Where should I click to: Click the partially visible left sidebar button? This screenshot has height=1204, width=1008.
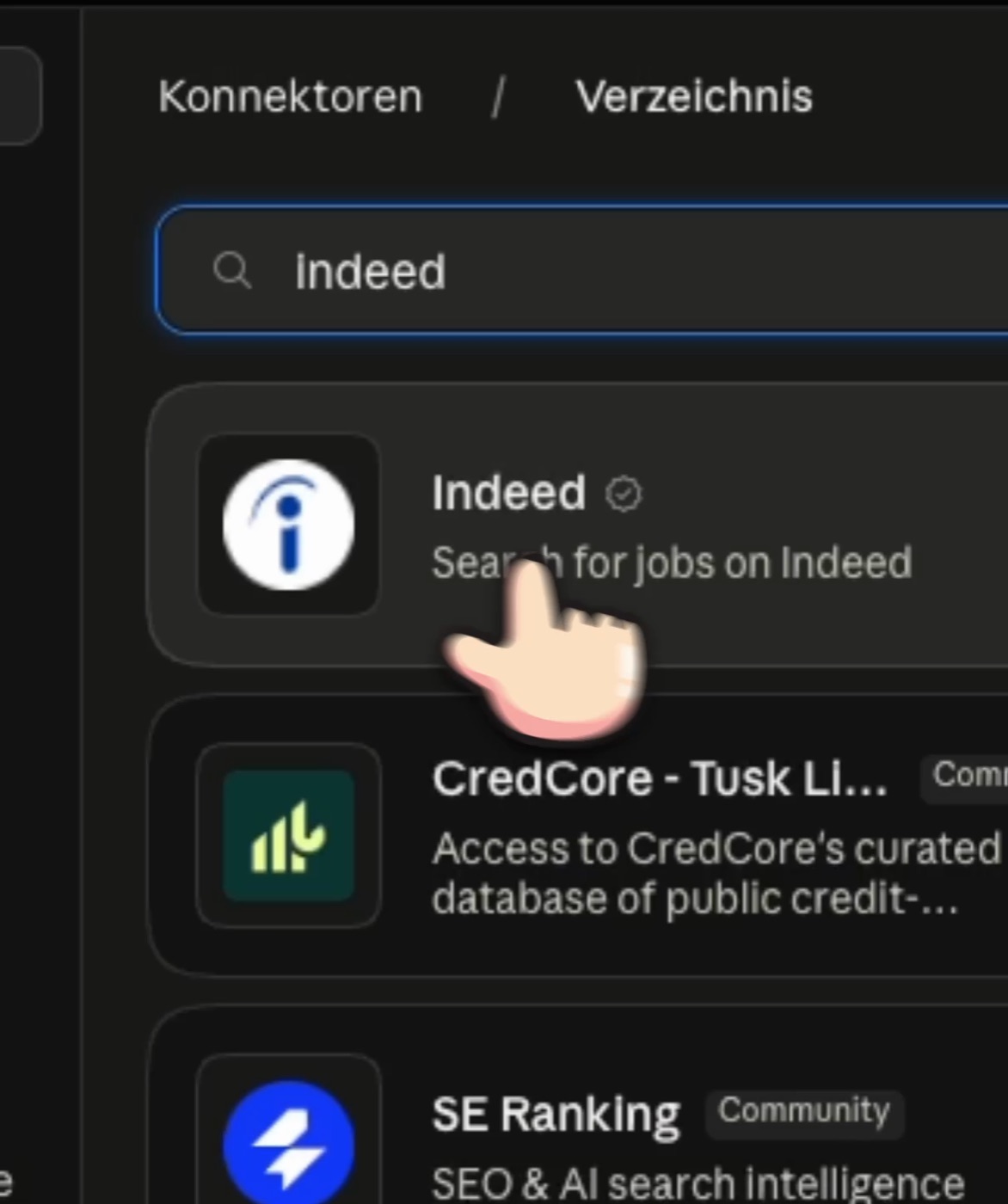click(x=19, y=95)
